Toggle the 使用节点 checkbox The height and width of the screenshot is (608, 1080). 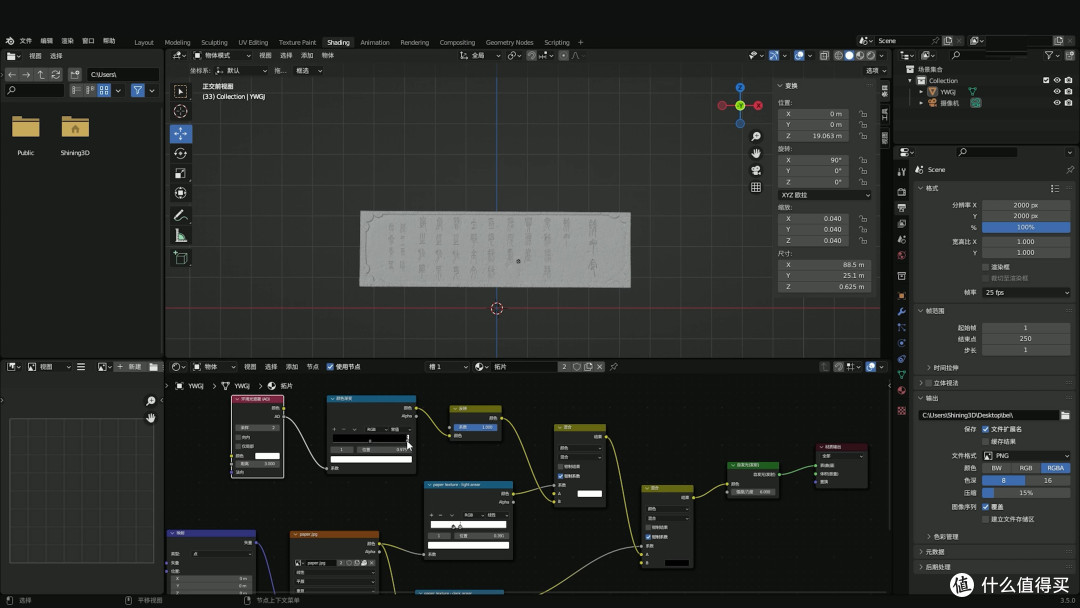[330, 367]
